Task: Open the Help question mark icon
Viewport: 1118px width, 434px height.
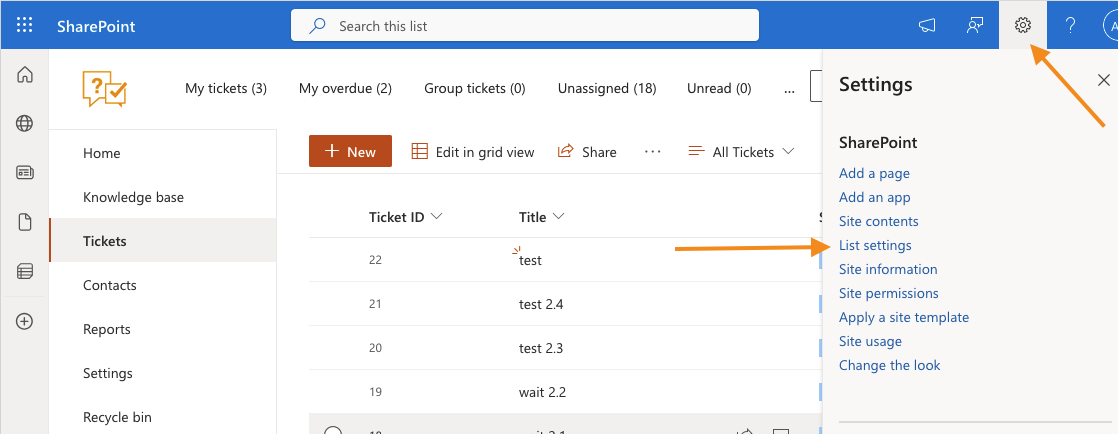Action: (x=1070, y=25)
